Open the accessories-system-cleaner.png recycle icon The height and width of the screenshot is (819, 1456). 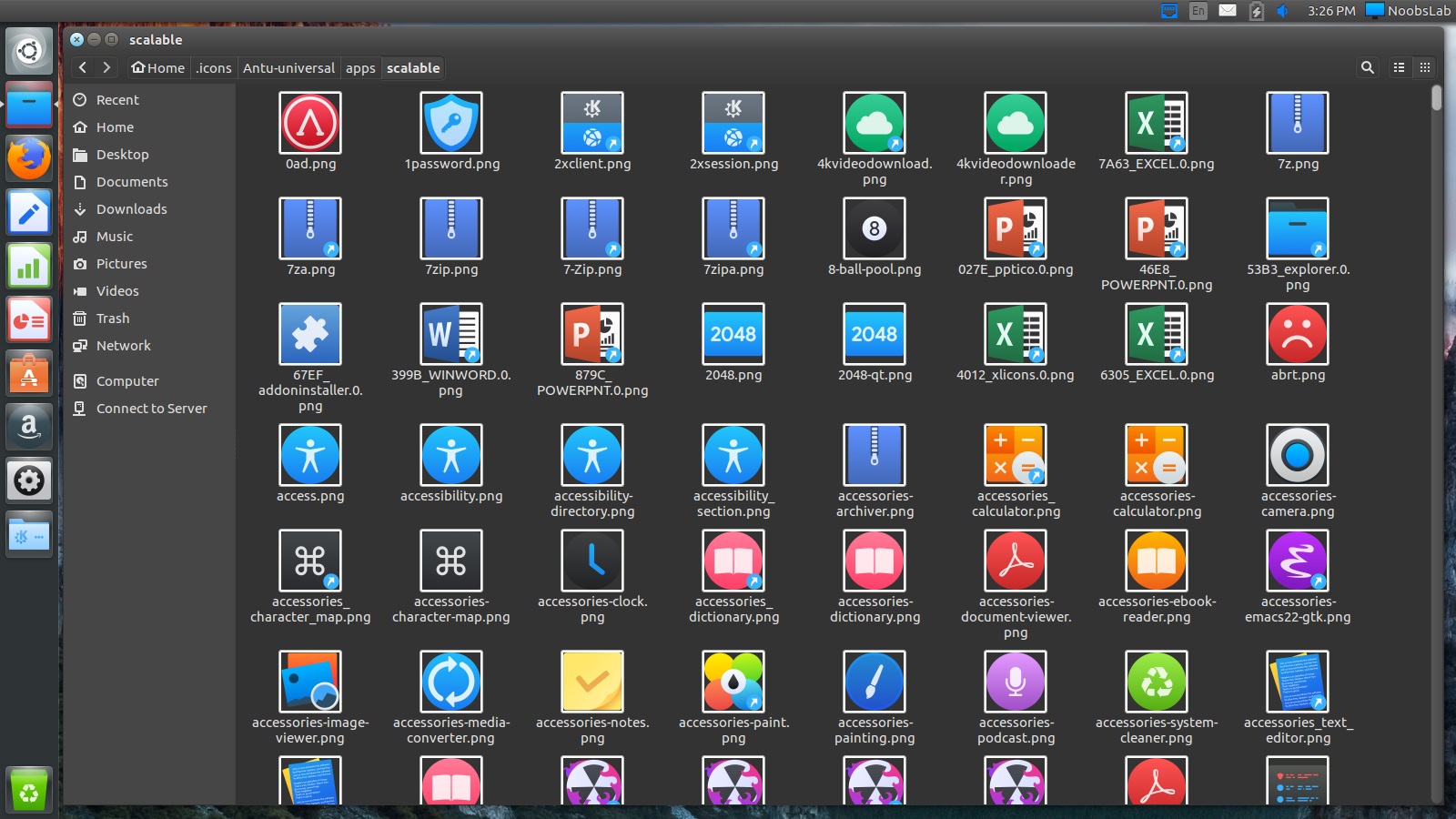(x=1157, y=681)
